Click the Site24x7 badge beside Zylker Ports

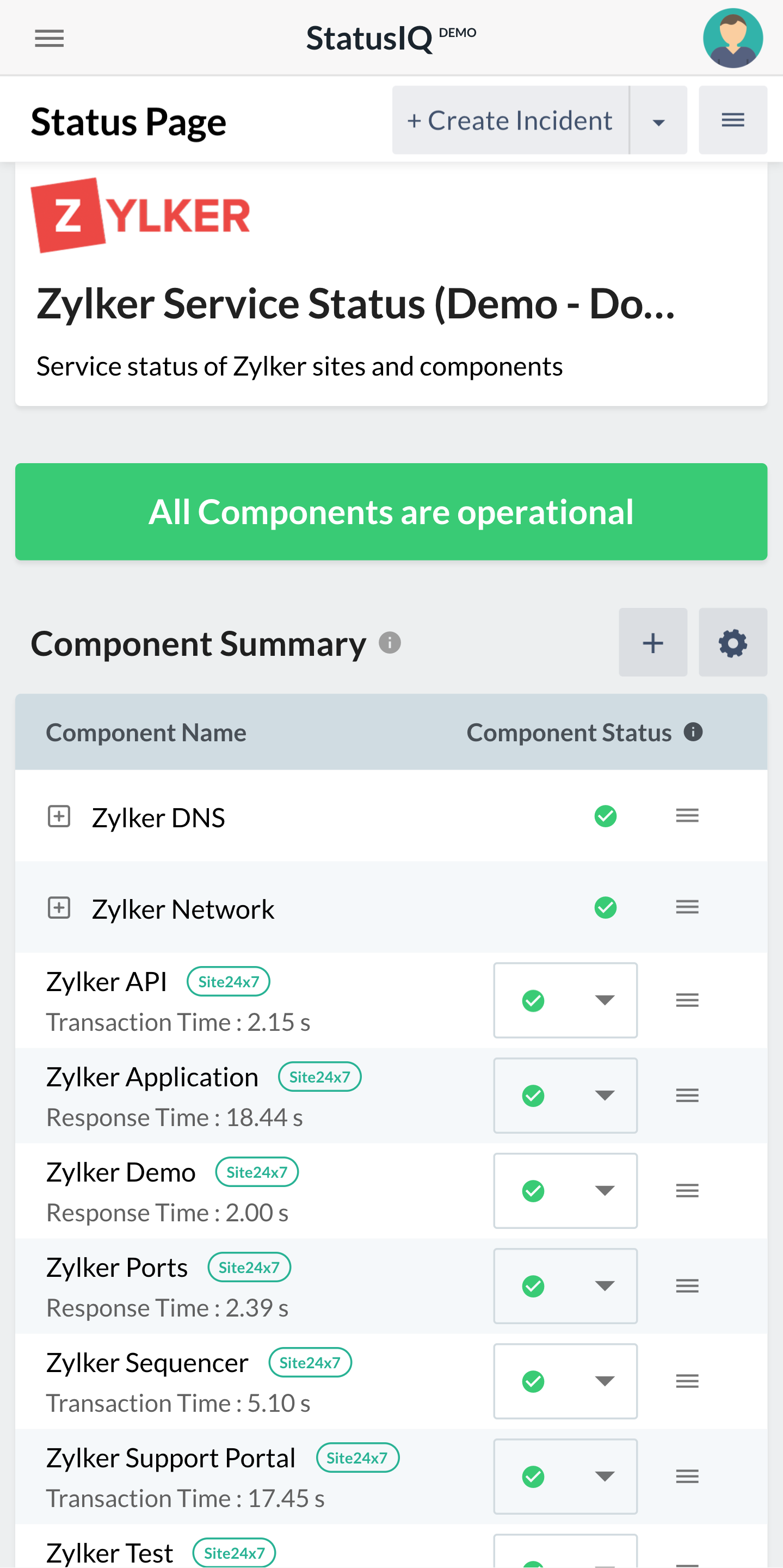pyautogui.click(x=249, y=1268)
